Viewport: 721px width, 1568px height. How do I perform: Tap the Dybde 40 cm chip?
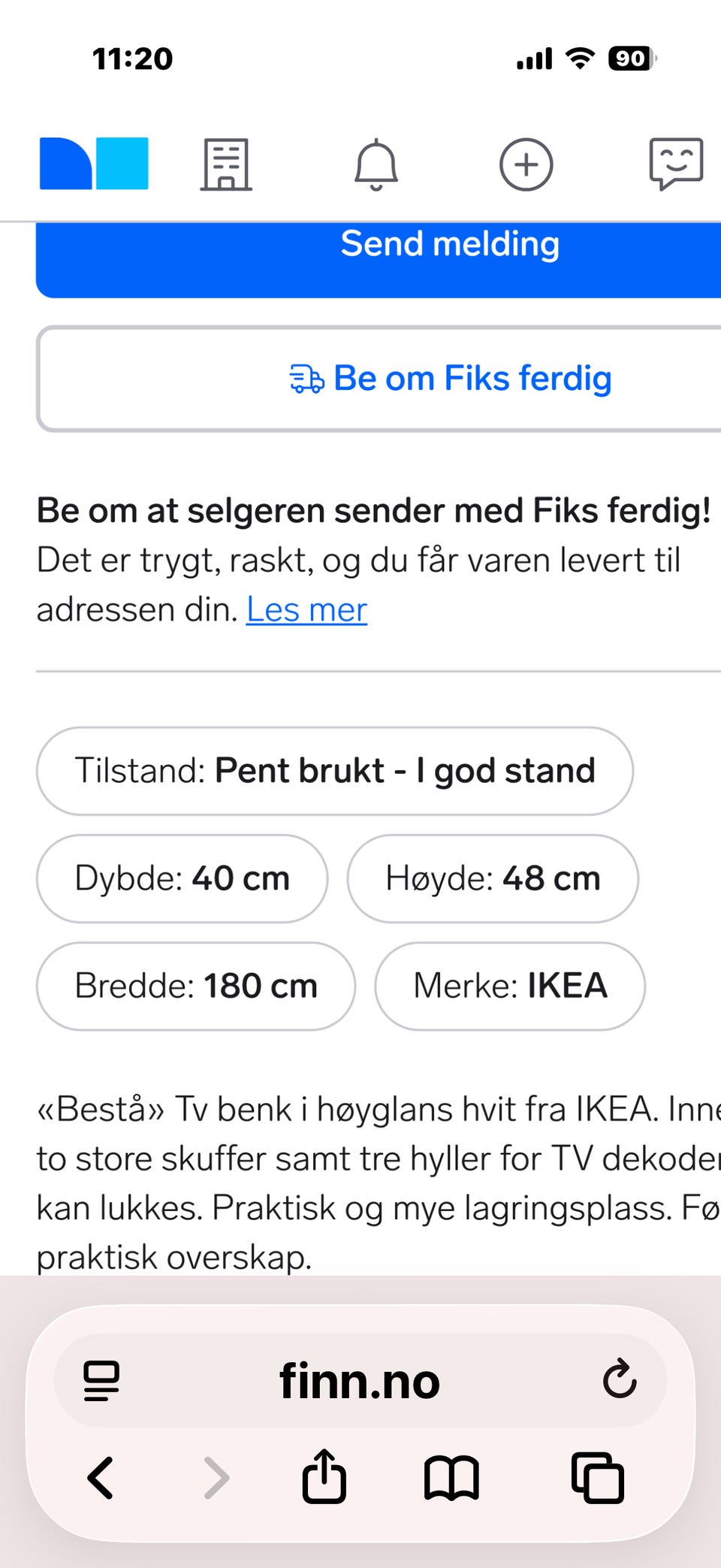182,878
